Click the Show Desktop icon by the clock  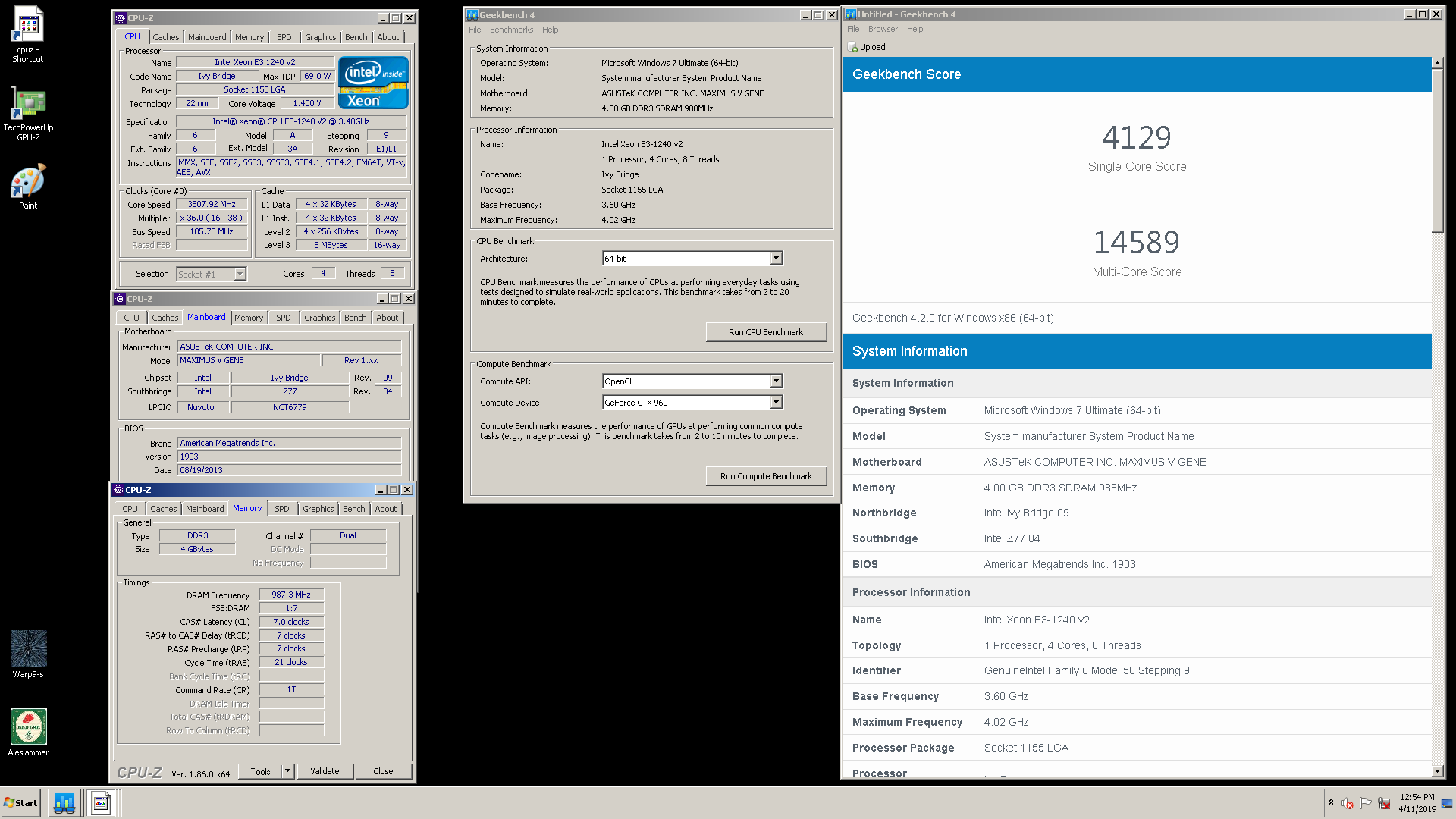click(x=1447, y=803)
